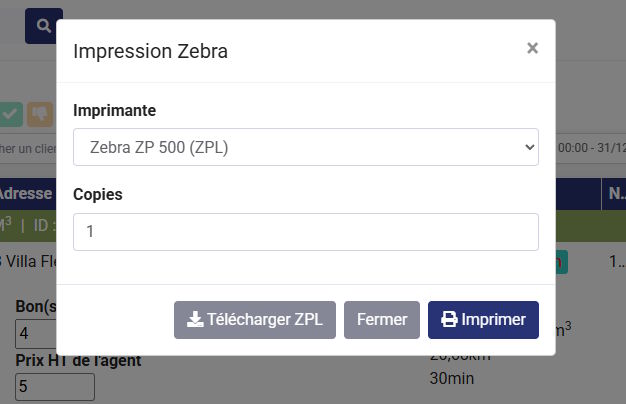626x404 pixels.
Task: Select the Villa address row entry
Action: 26,262
